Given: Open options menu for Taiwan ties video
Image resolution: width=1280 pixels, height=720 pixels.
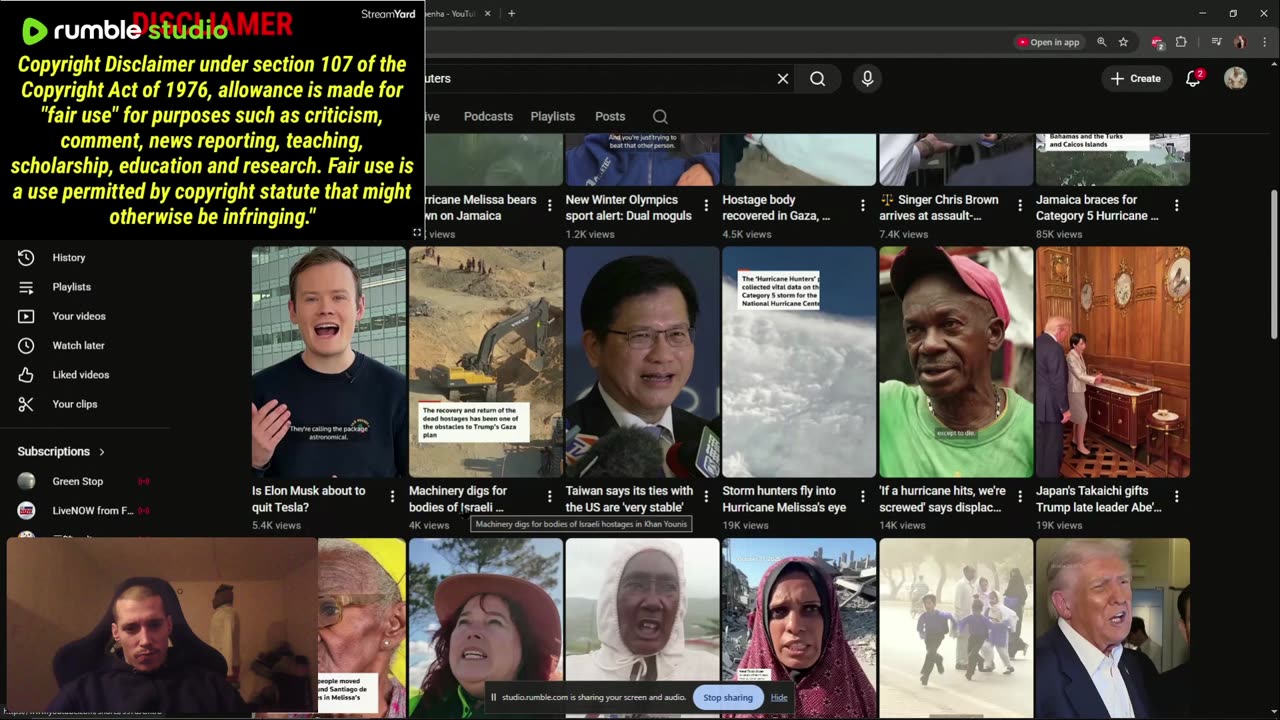Looking at the screenshot, I should coord(706,496).
